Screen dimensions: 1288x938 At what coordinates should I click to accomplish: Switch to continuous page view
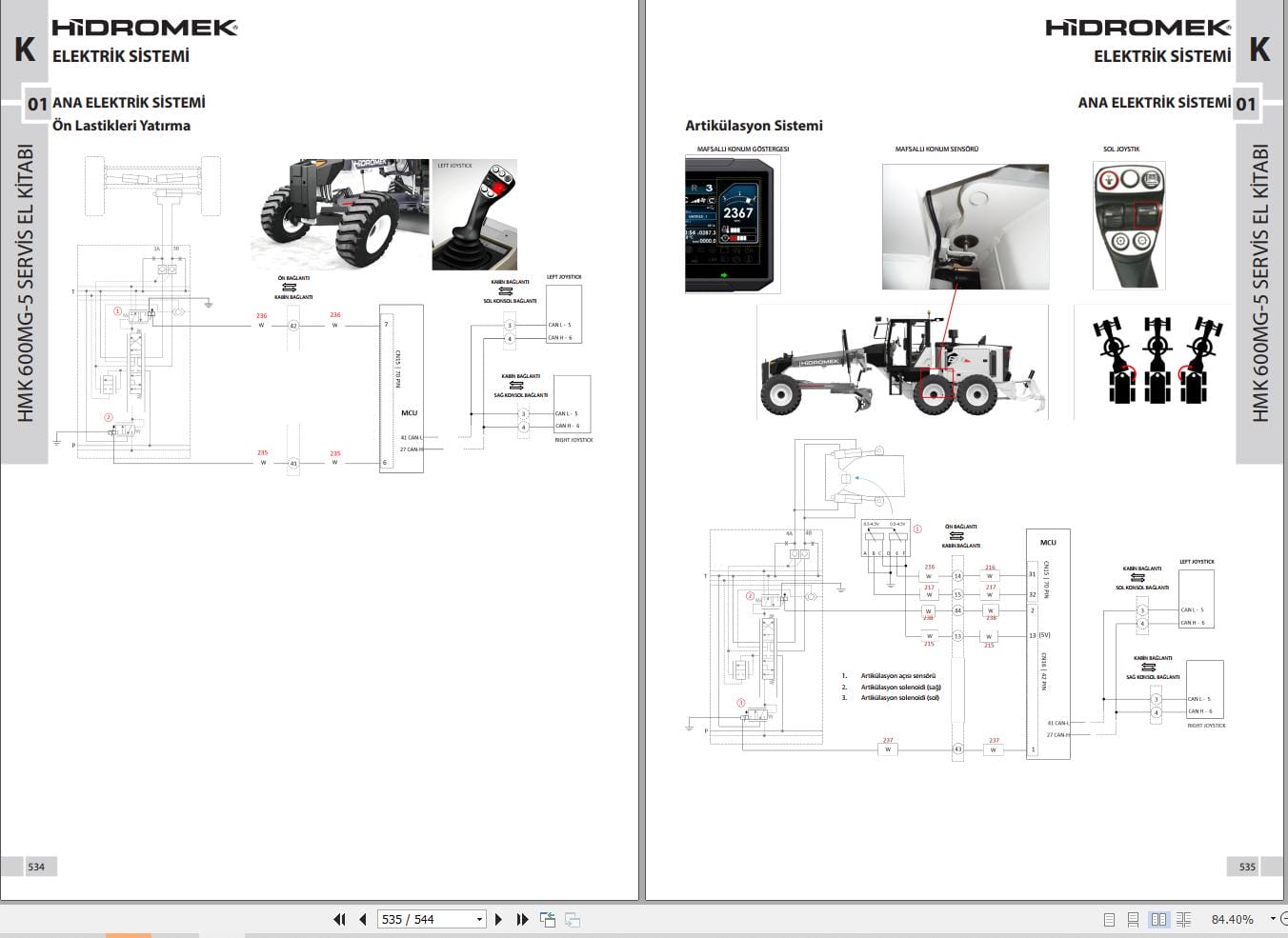[1133, 919]
